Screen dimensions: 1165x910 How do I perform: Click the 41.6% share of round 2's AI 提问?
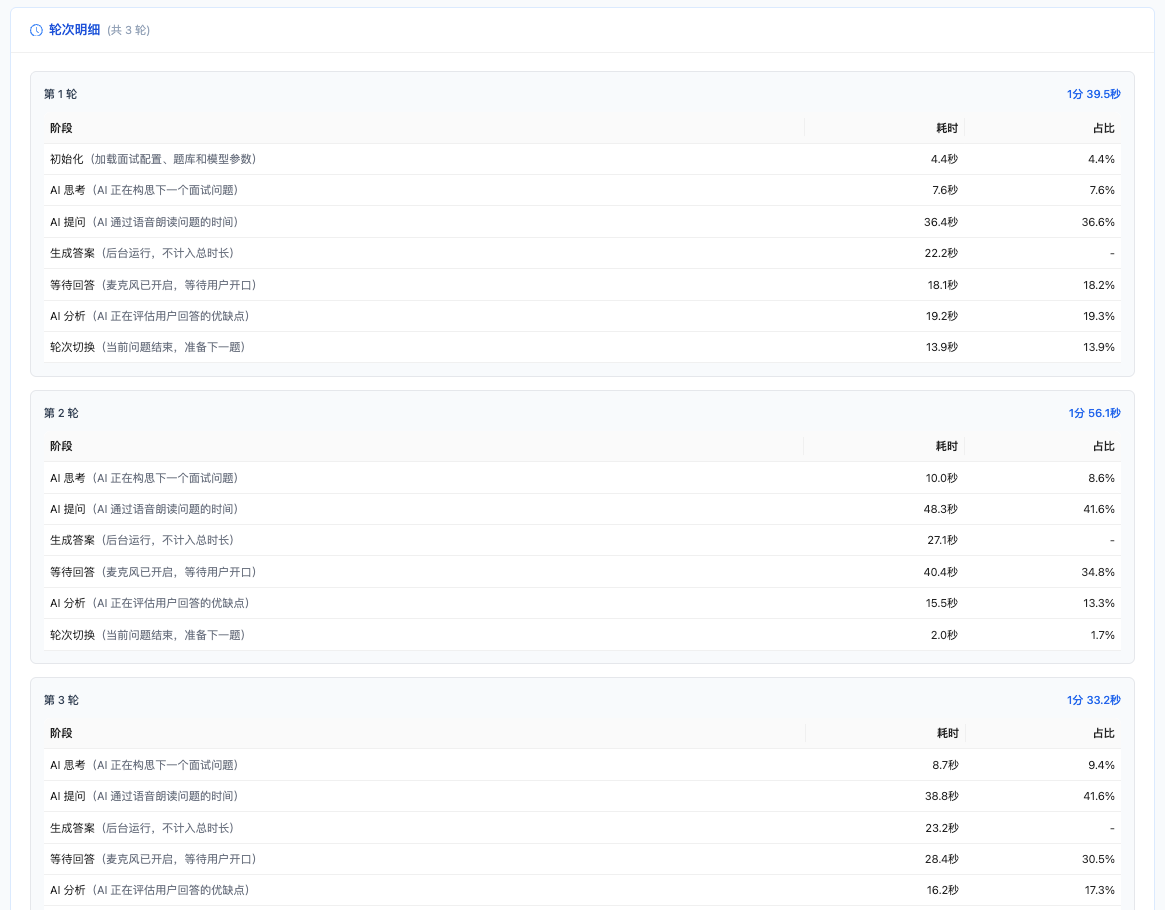click(x=1100, y=509)
